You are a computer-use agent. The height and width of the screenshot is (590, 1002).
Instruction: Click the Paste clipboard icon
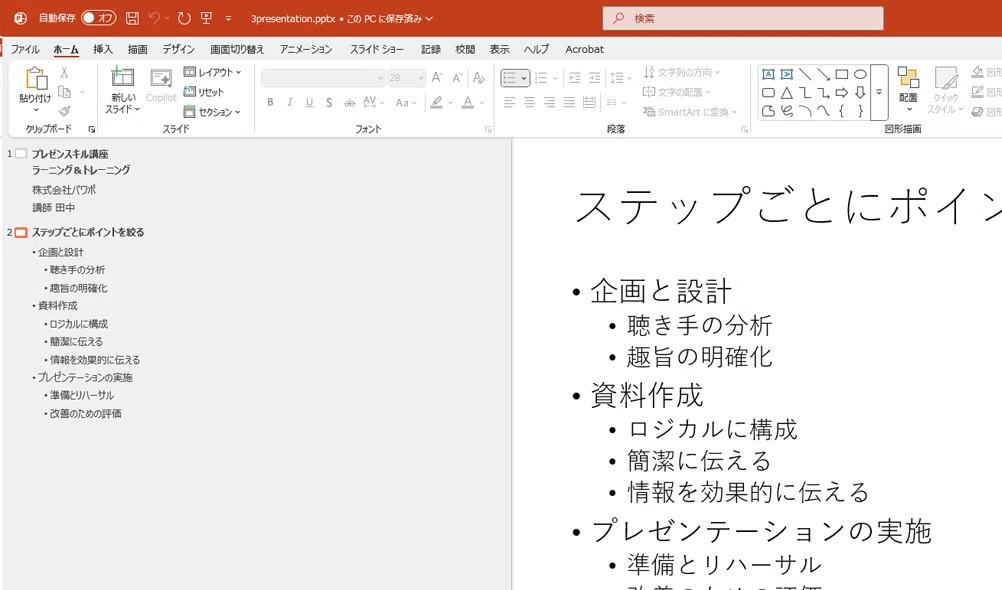(36, 79)
